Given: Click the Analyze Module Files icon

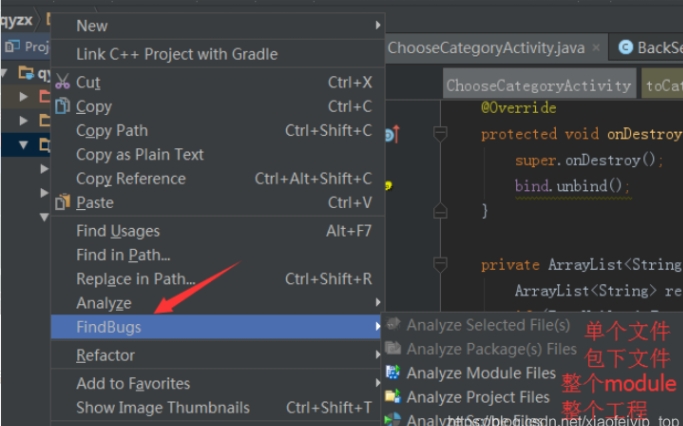Looking at the screenshot, I should click(x=392, y=373).
